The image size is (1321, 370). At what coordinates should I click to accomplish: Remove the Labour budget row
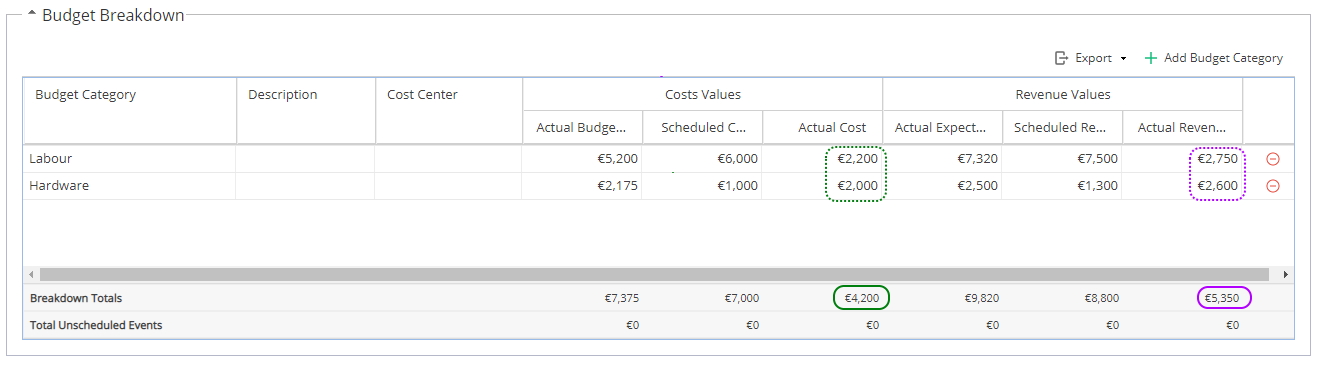click(1273, 159)
